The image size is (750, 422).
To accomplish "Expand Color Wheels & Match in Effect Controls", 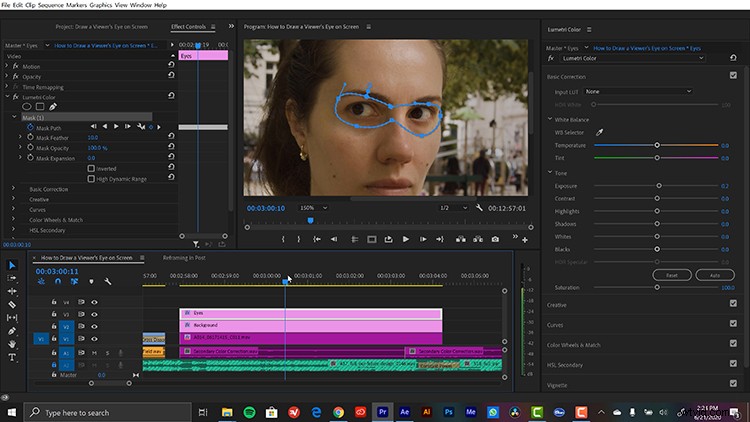I will [x=13, y=219].
